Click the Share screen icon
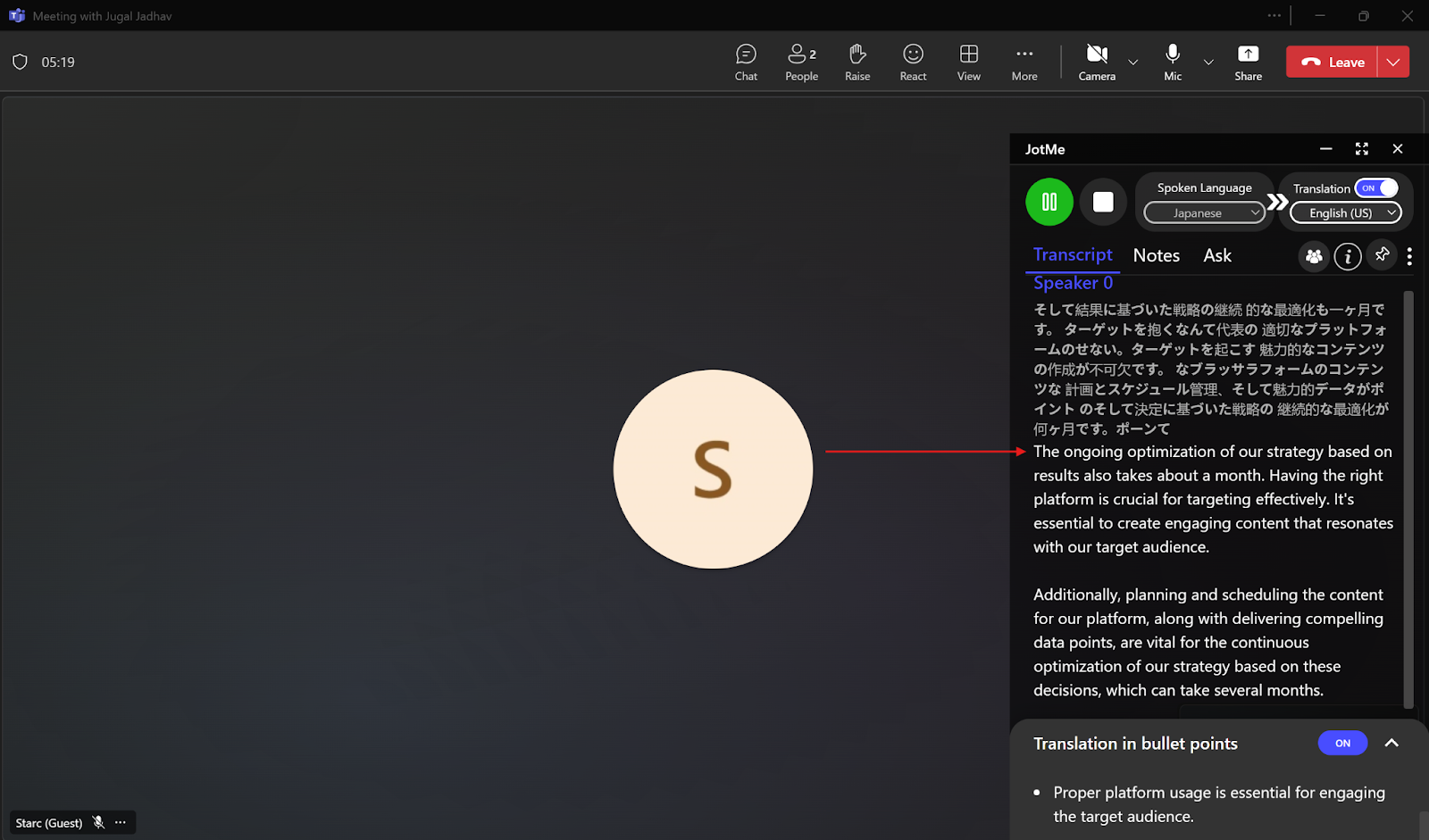This screenshot has width=1429, height=840. tap(1248, 62)
